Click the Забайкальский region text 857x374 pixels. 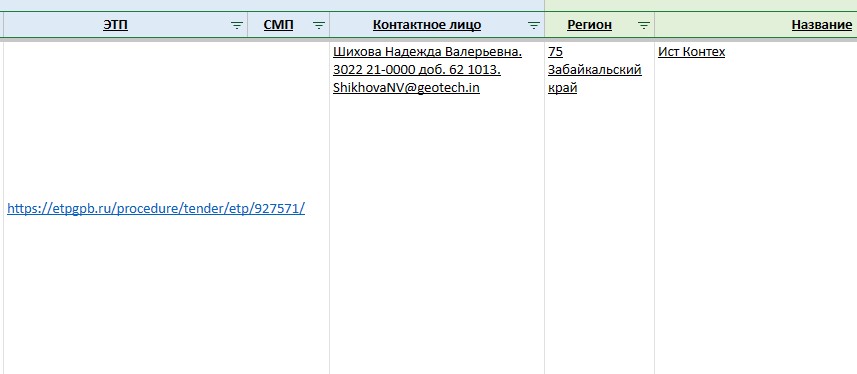[x=595, y=70]
